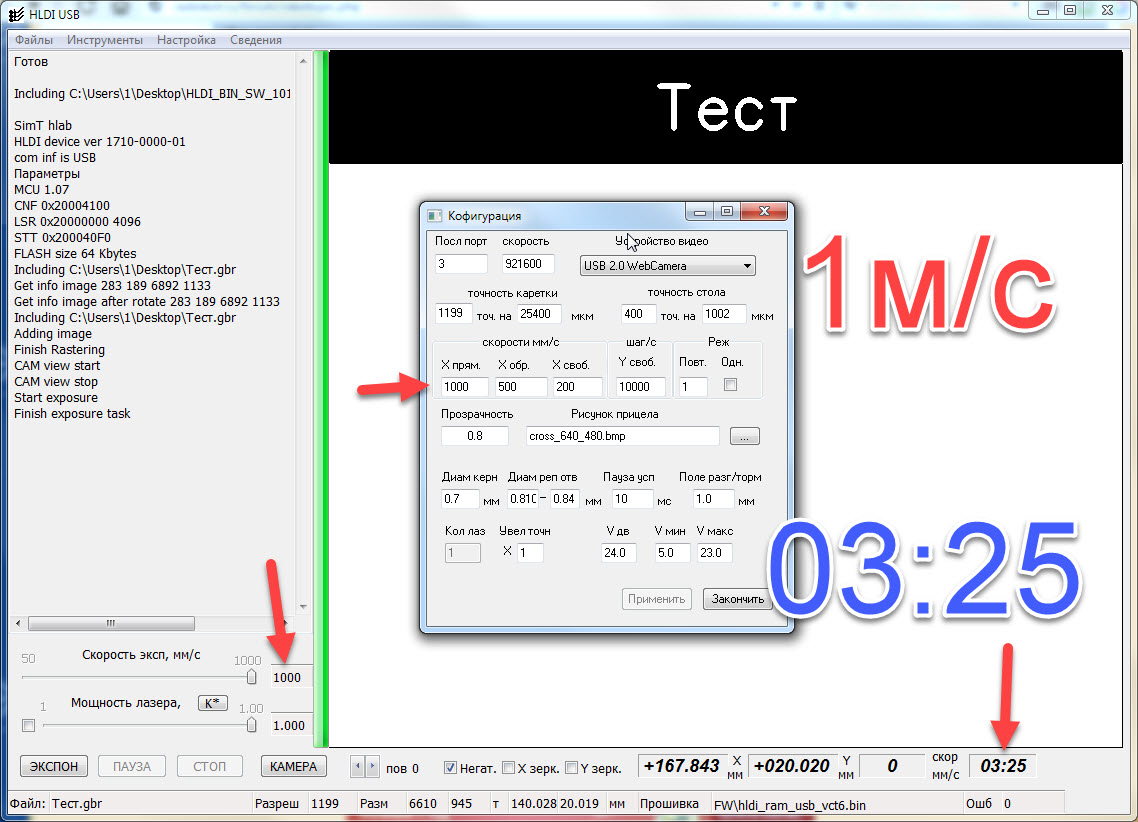Toggle the X зерк. checkbox
The image size is (1138, 822).
pos(508,768)
